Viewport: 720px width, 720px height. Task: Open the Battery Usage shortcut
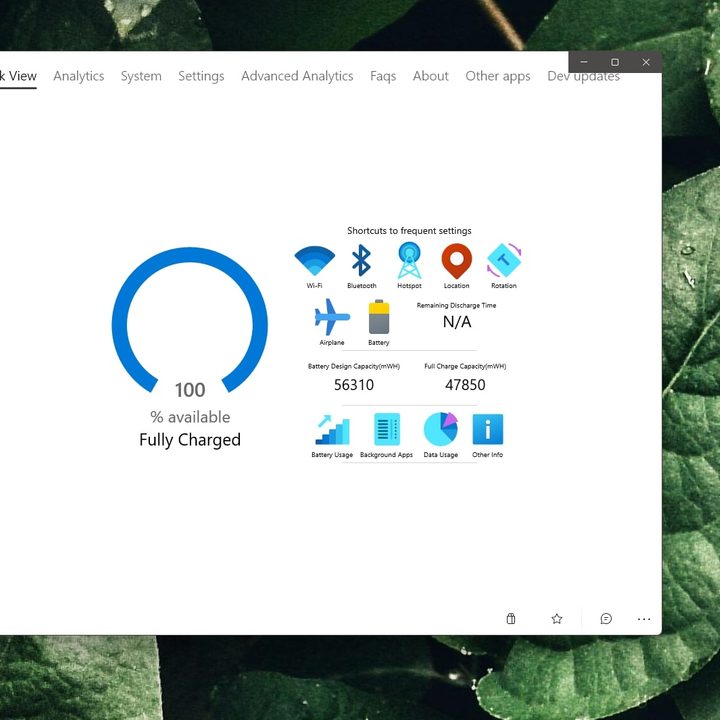[x=332, y=435]
